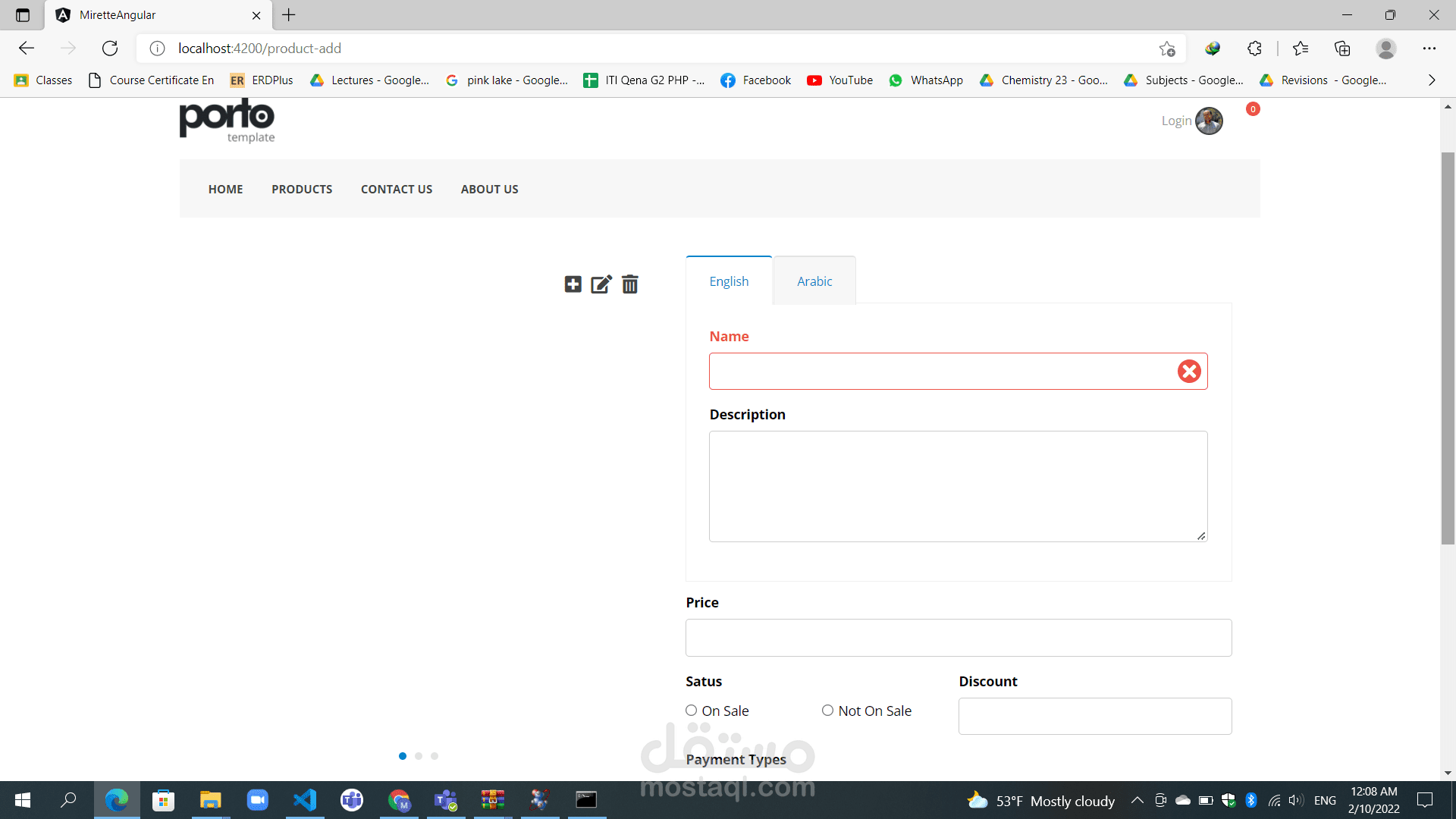
Task: Click the delete product trash icon
Action: coord(629,284)
